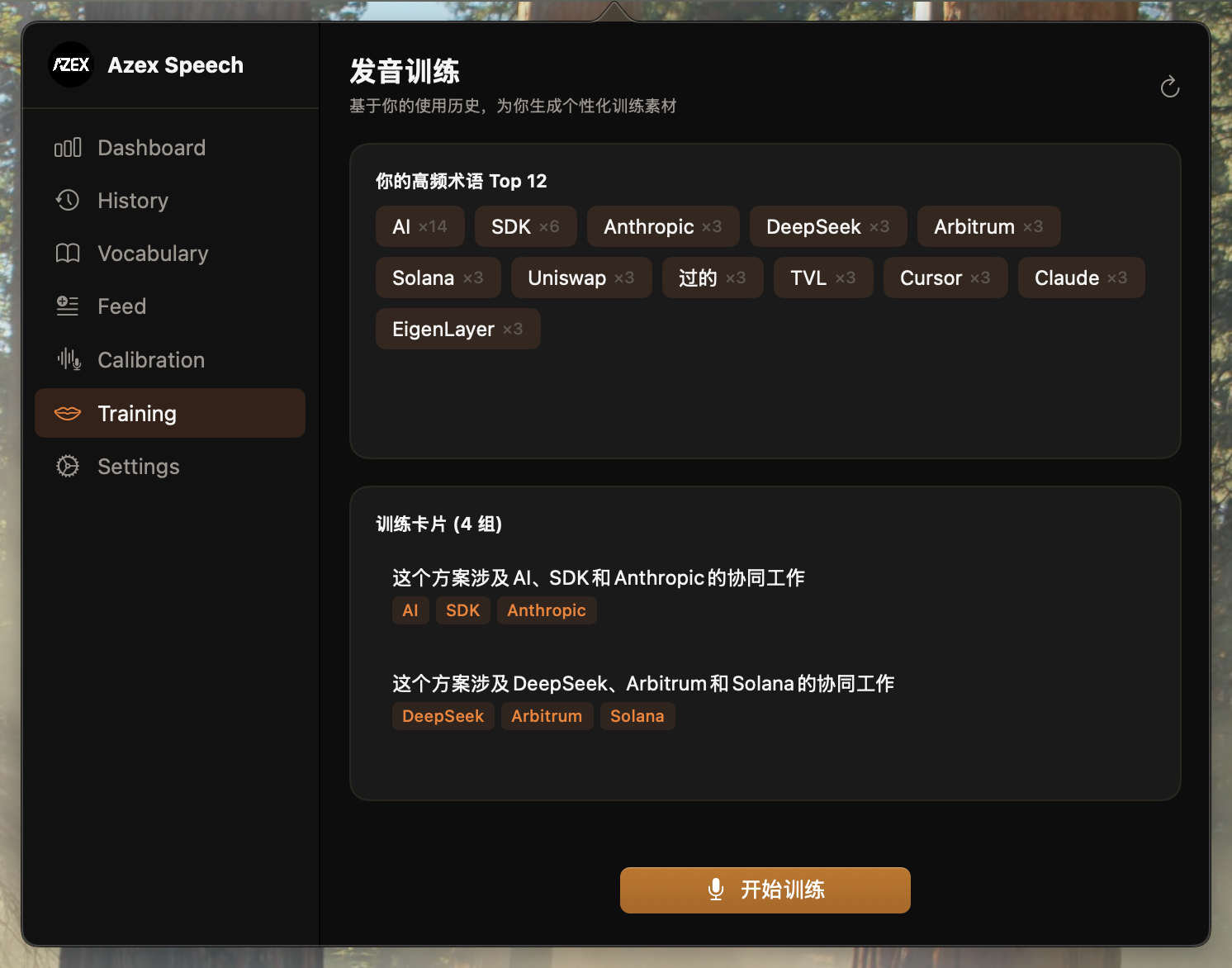Select the training sentence mentioning AI, SDK和Anthropic
The height and width of the screenshot is (968, 1232).
[x=599, y=577]
